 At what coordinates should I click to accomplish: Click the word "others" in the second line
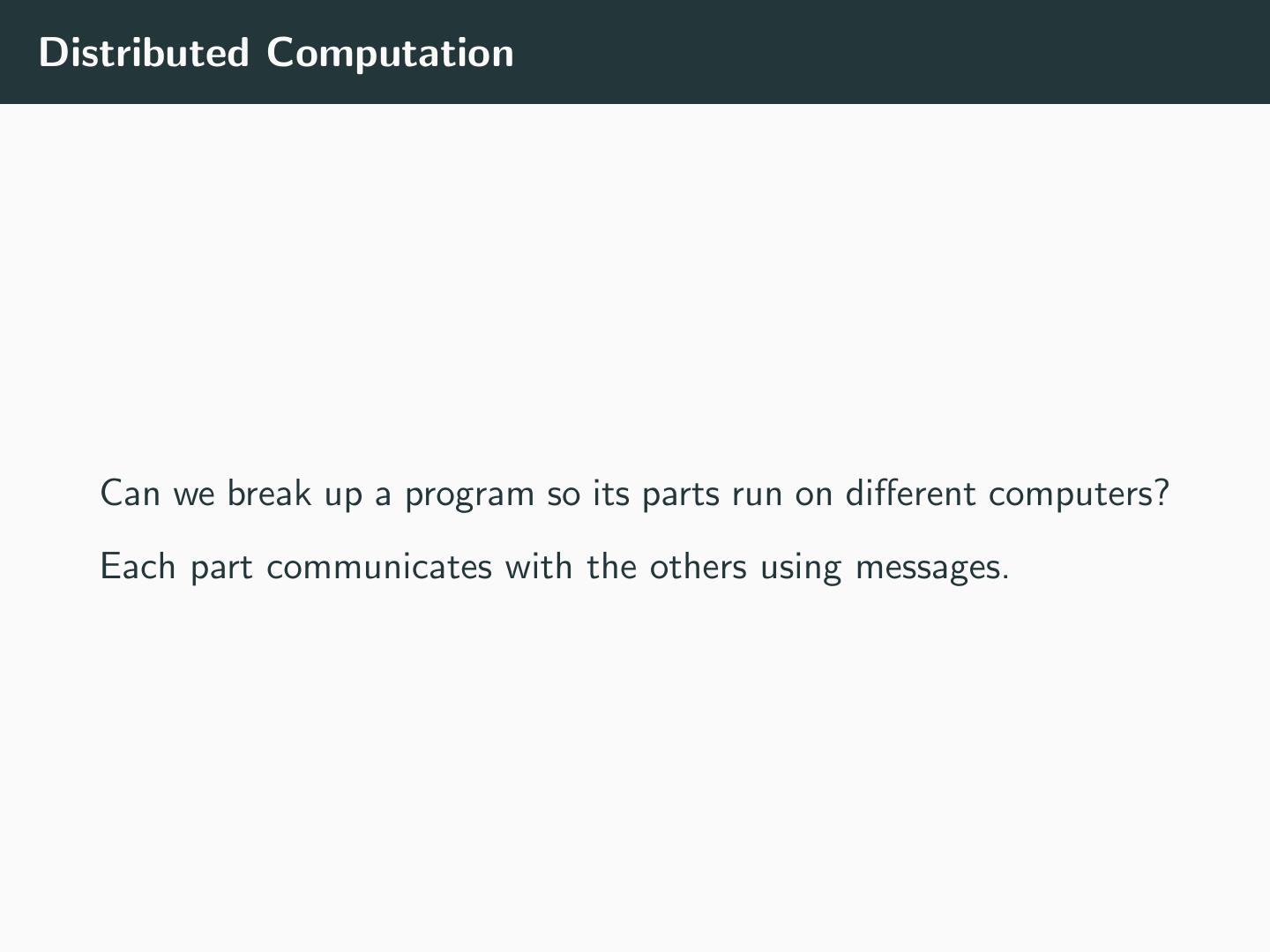(x=698, y=567)
